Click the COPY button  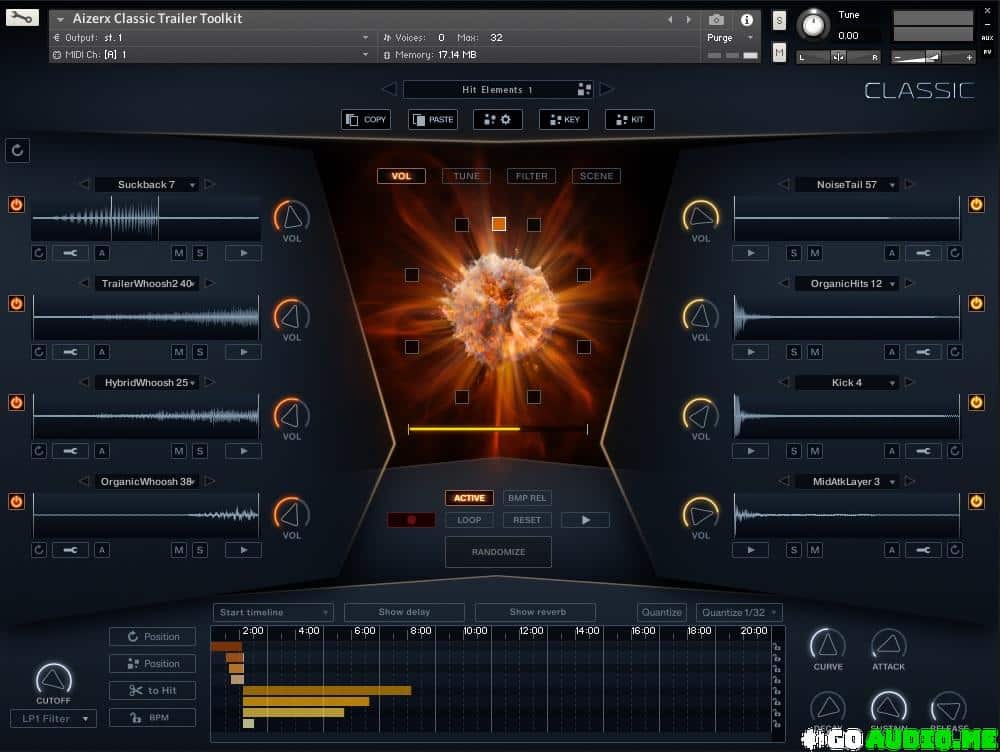pos(366,119)
